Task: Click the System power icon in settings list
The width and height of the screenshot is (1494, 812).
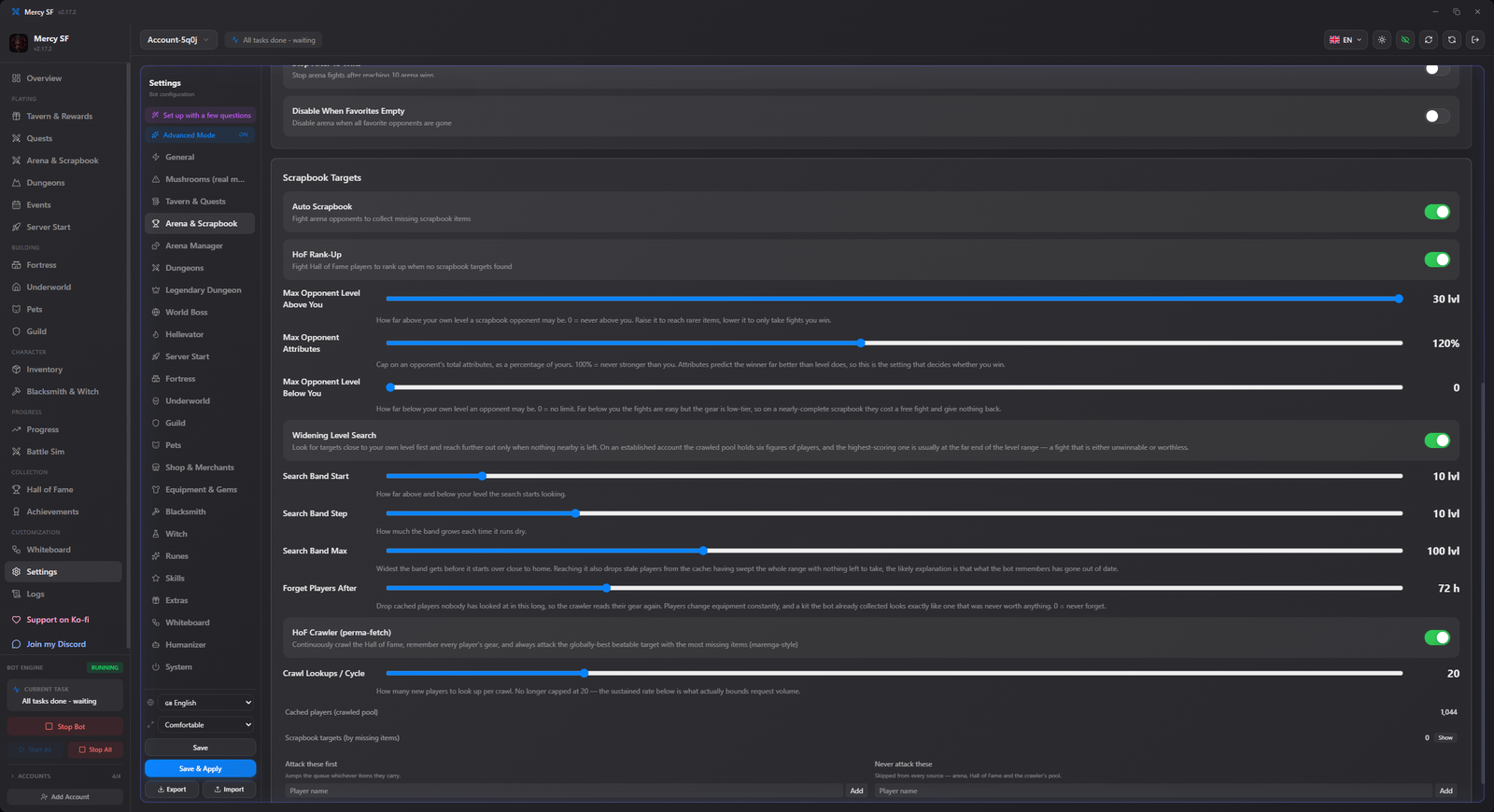Action: tap(156, 667)
